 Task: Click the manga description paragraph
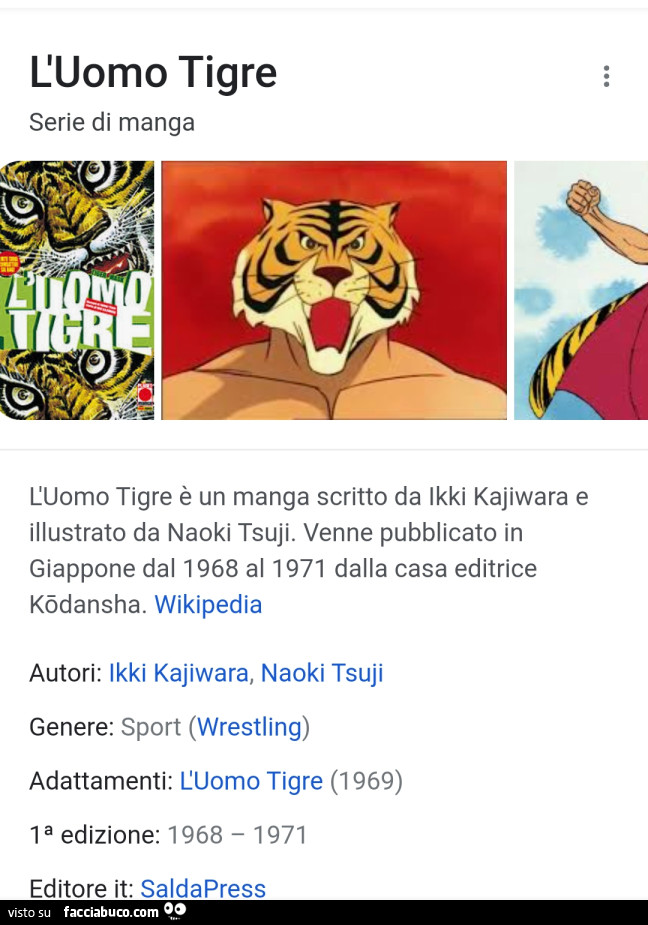click(x=309, y=550)
